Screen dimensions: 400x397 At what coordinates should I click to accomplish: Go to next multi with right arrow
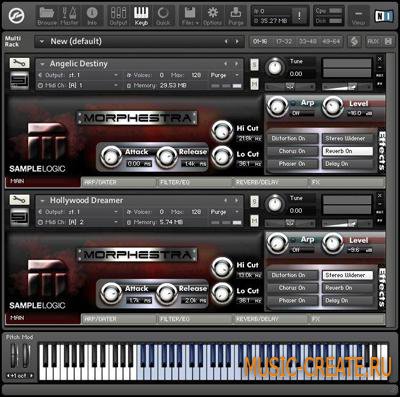237,42
